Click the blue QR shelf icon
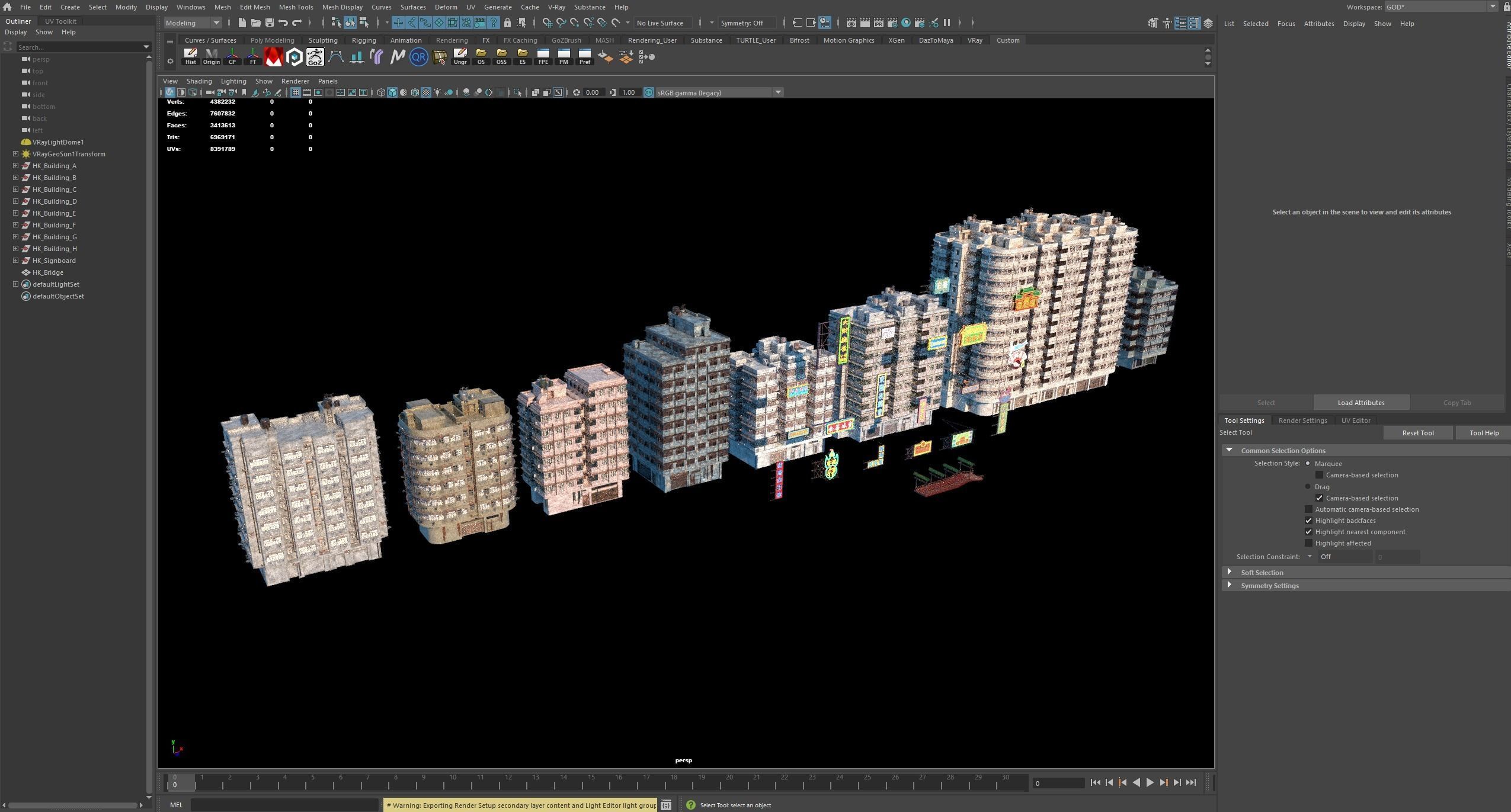This screenshot has height=812, width=1511. pos(418,57)
